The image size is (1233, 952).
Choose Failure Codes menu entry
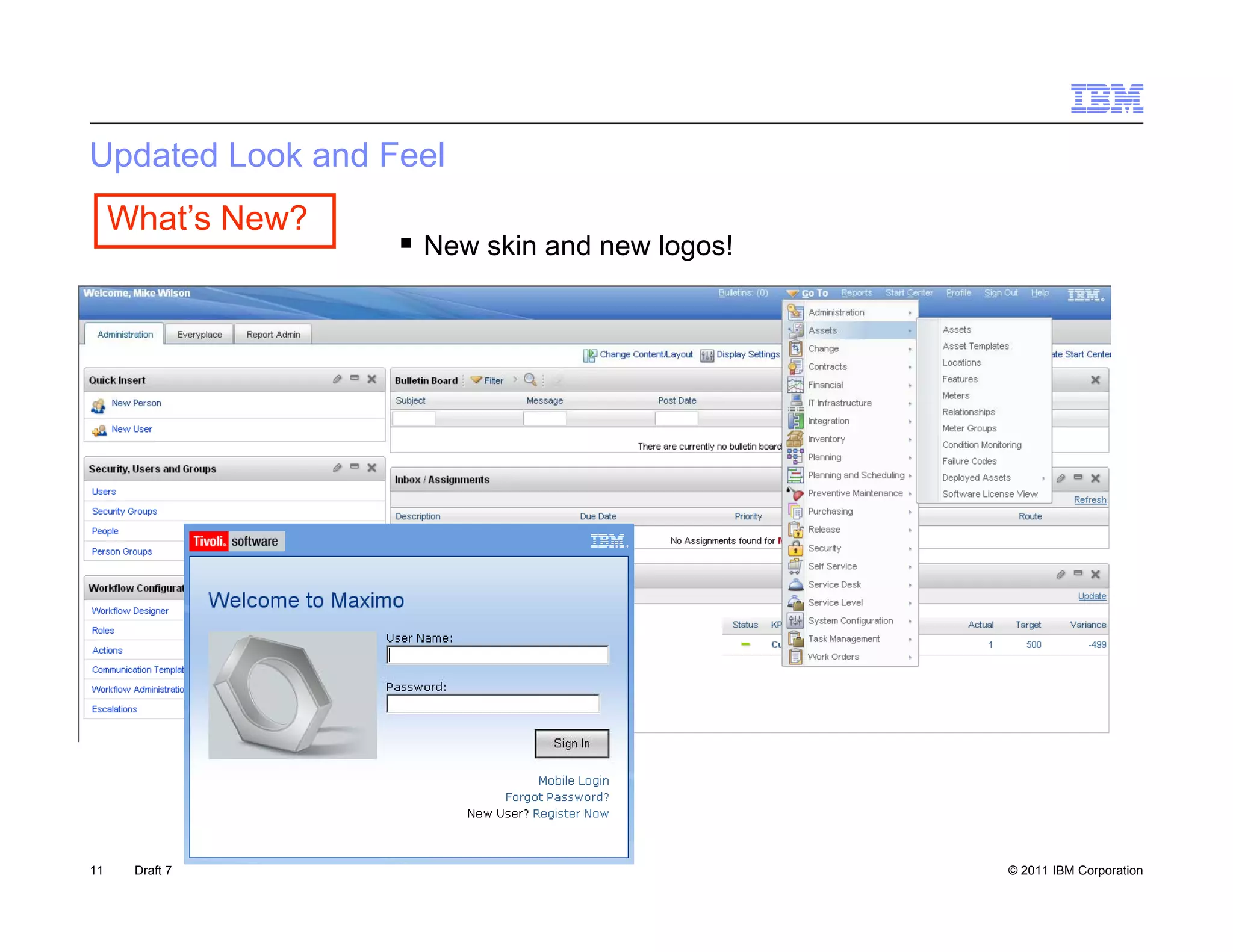pyautogui.click(x=969, y=461)
